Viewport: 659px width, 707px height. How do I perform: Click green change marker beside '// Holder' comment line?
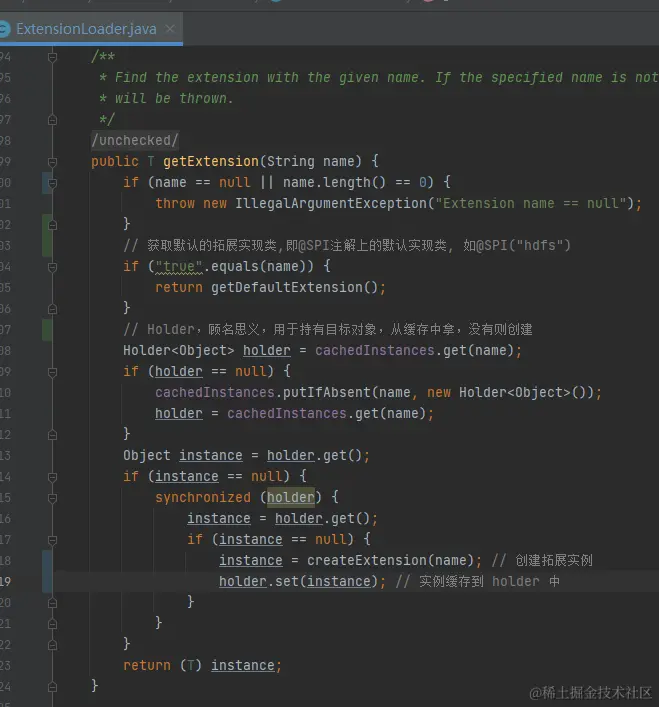[46, 330]
